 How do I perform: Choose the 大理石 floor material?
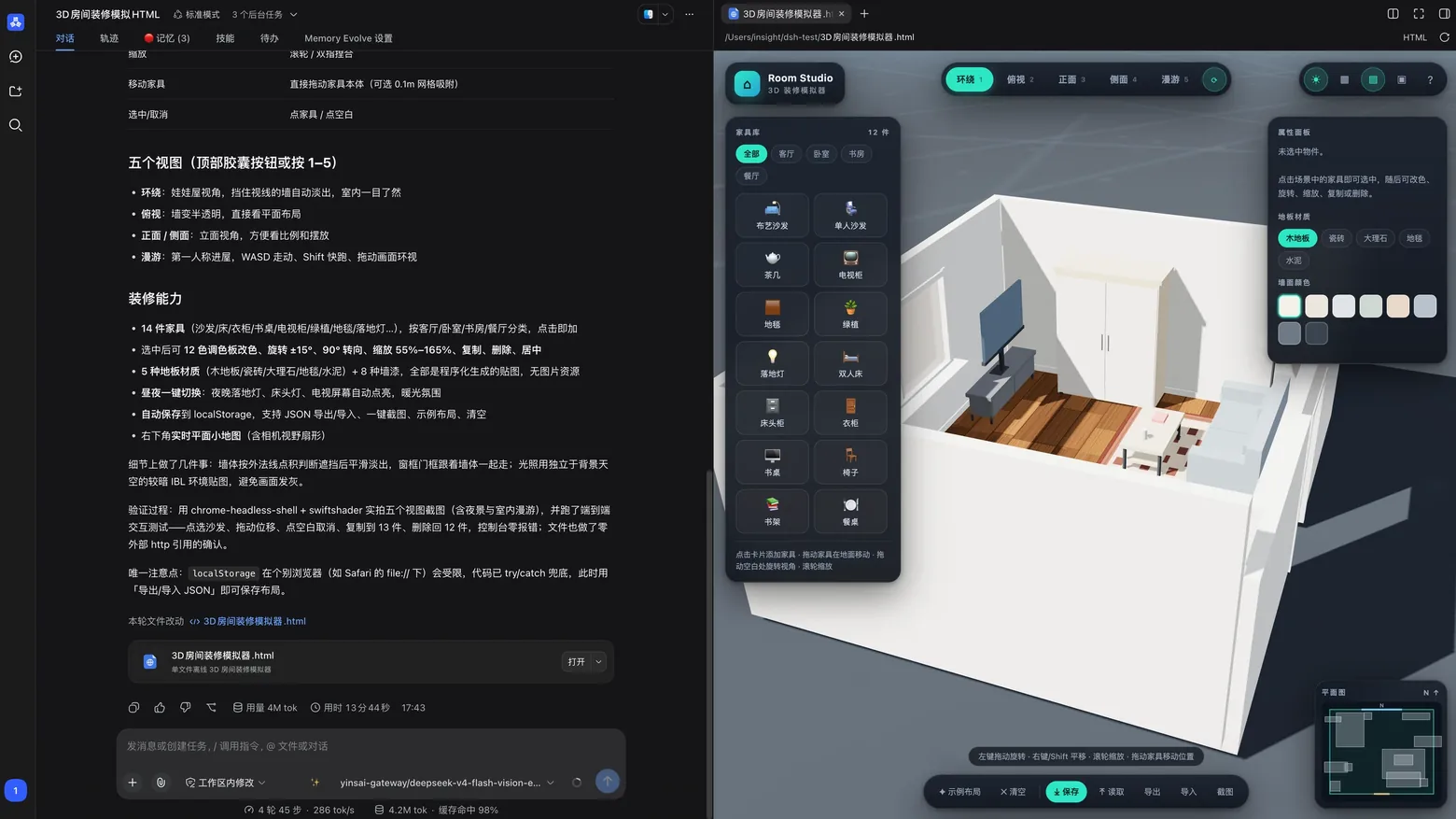[1375, 238]
